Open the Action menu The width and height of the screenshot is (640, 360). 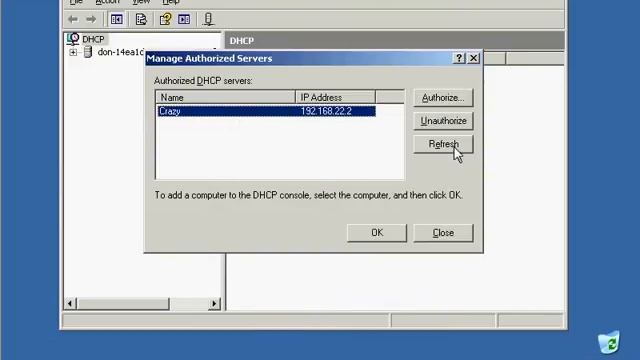click(107, 2)
